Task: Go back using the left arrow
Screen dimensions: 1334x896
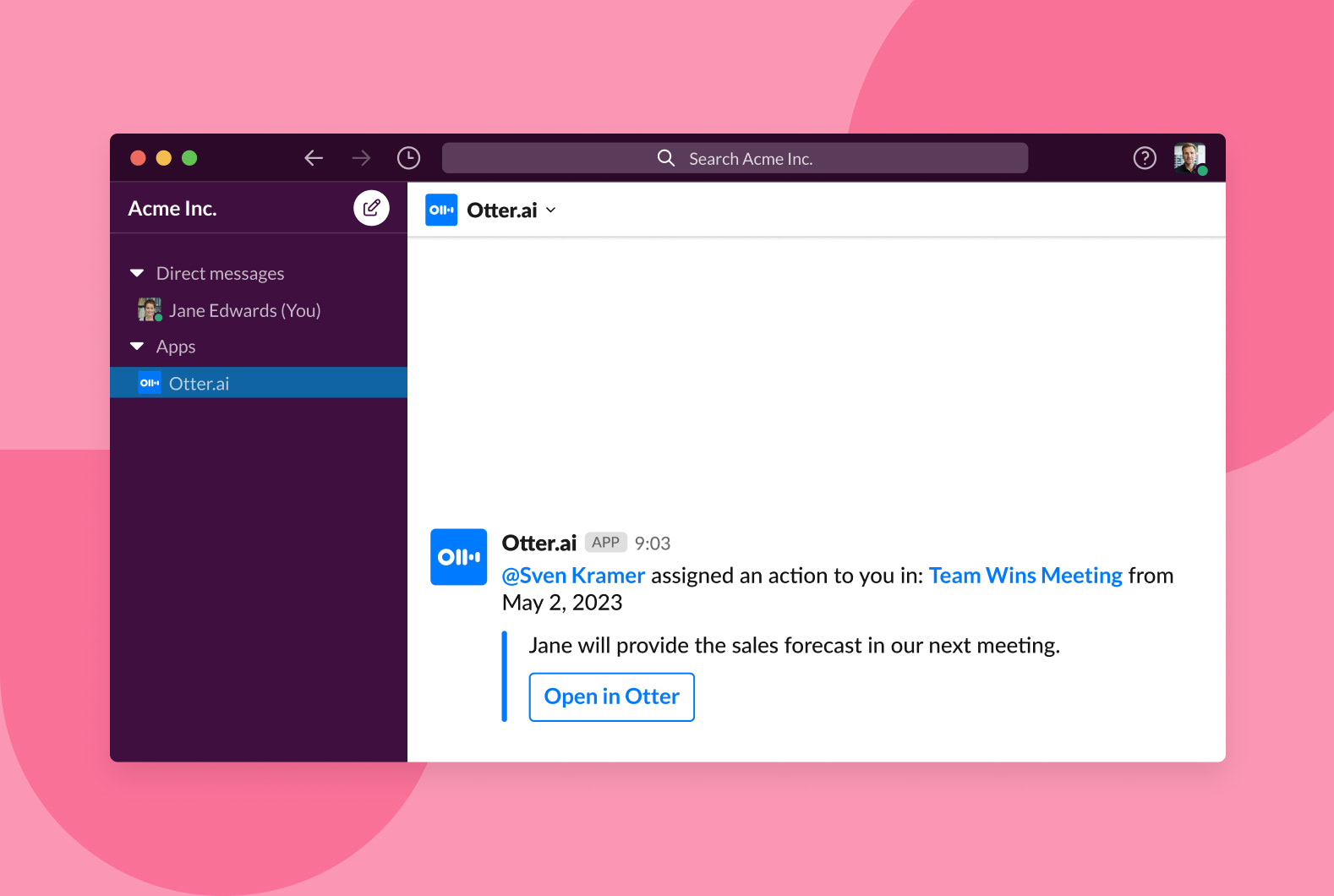Action: click(x=314, y=158)
